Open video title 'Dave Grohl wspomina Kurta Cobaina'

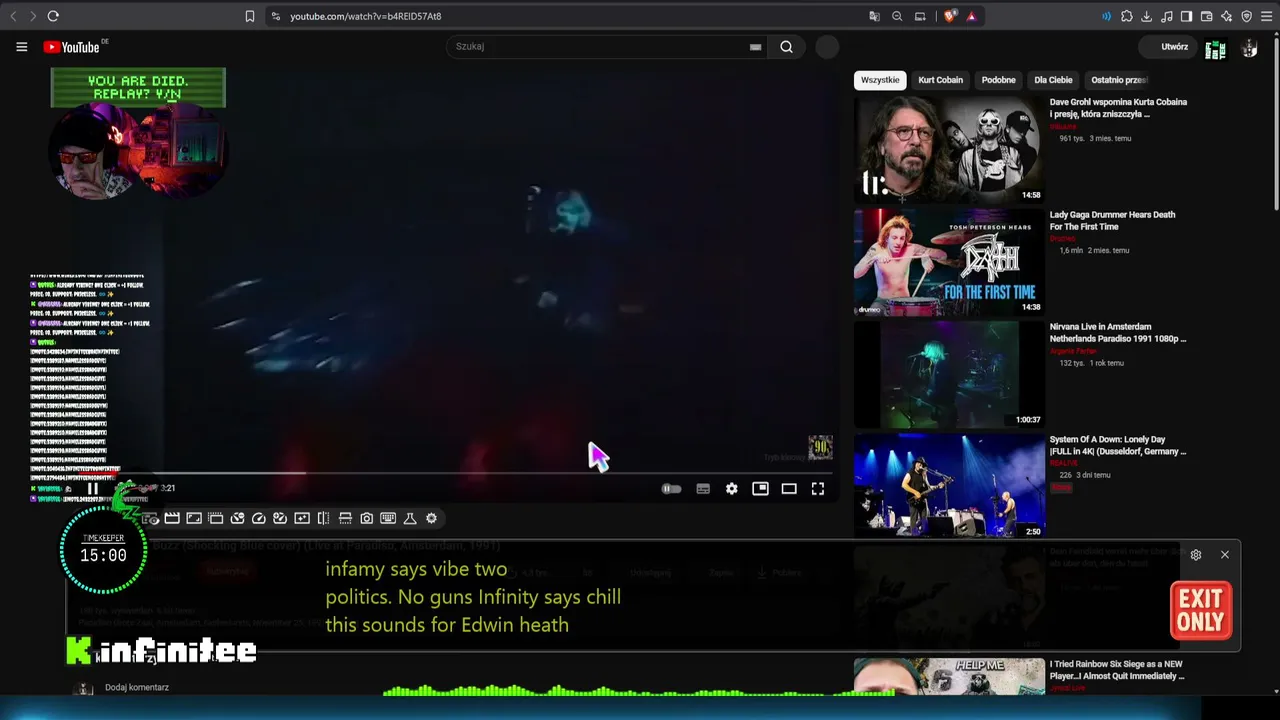tap(1118, 108)
